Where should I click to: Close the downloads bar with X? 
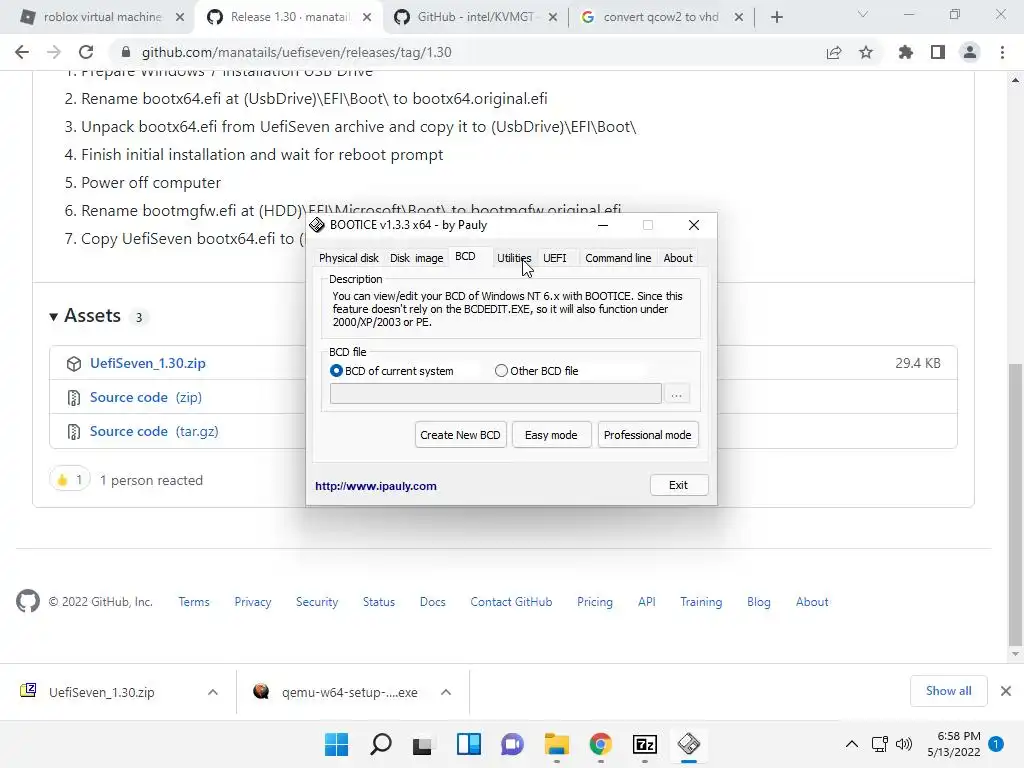click(x=1006, y=691)
